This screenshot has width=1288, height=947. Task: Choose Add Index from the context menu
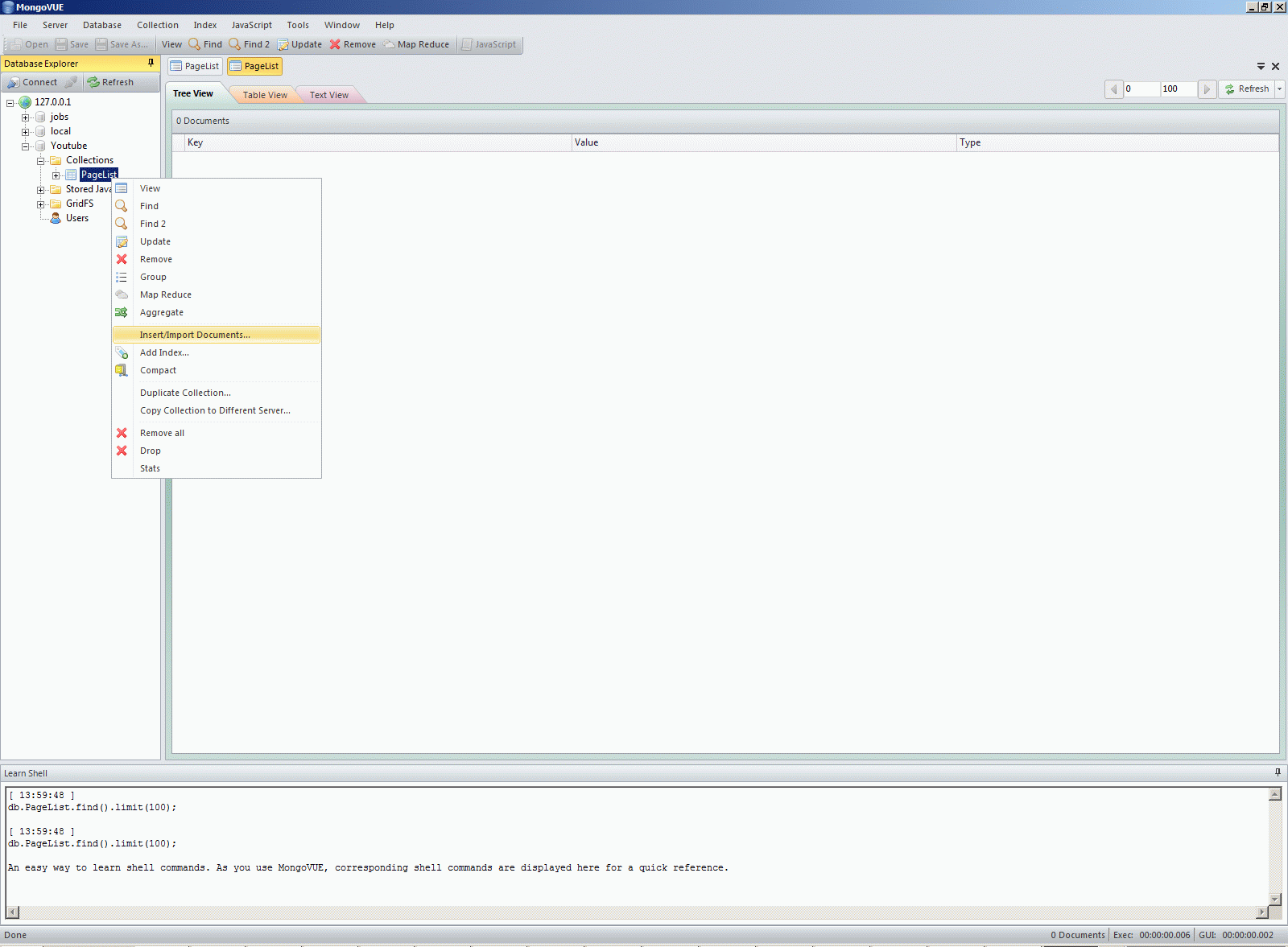(x=217, y=352)
